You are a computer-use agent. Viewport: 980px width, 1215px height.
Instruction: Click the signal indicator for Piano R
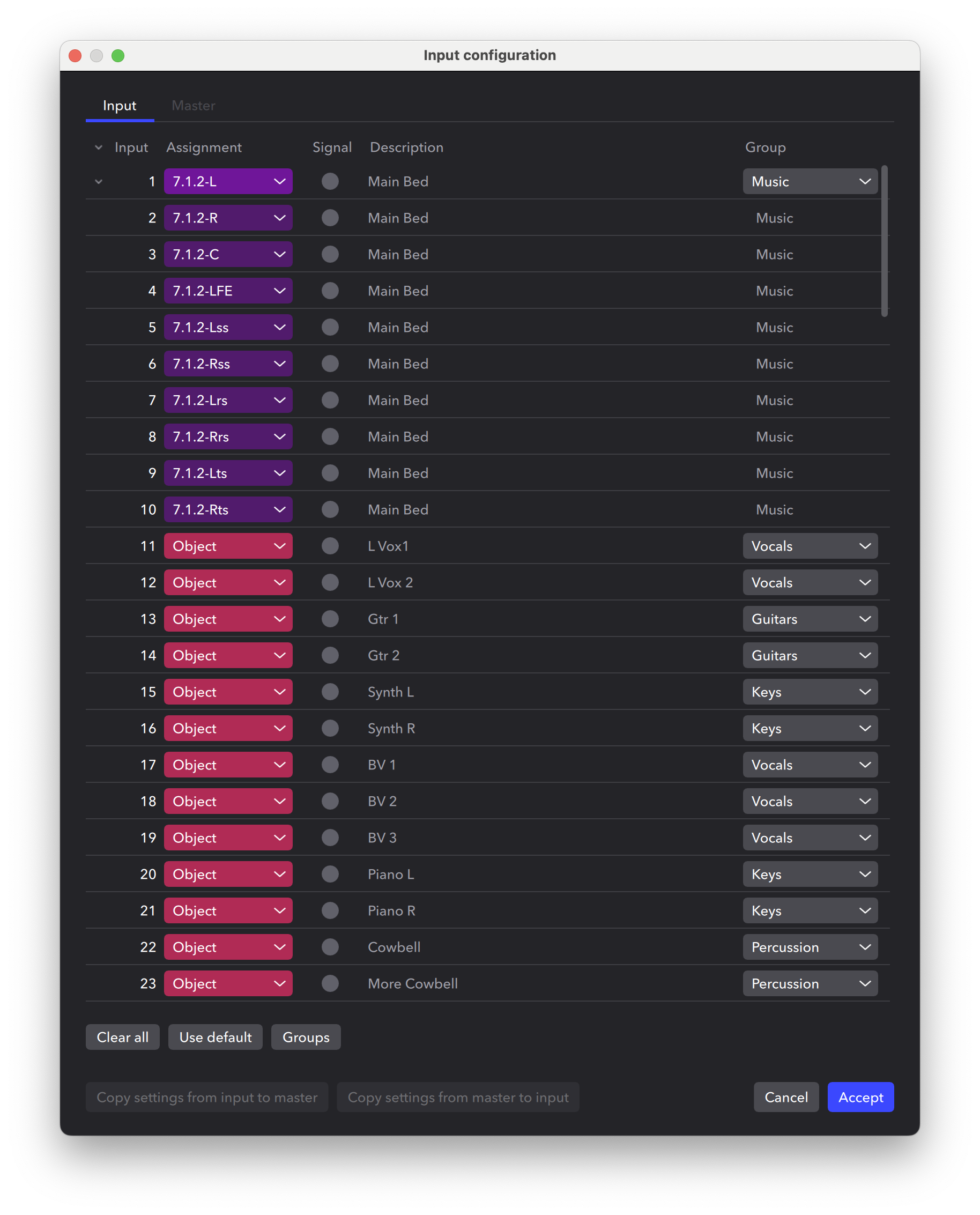330,910
